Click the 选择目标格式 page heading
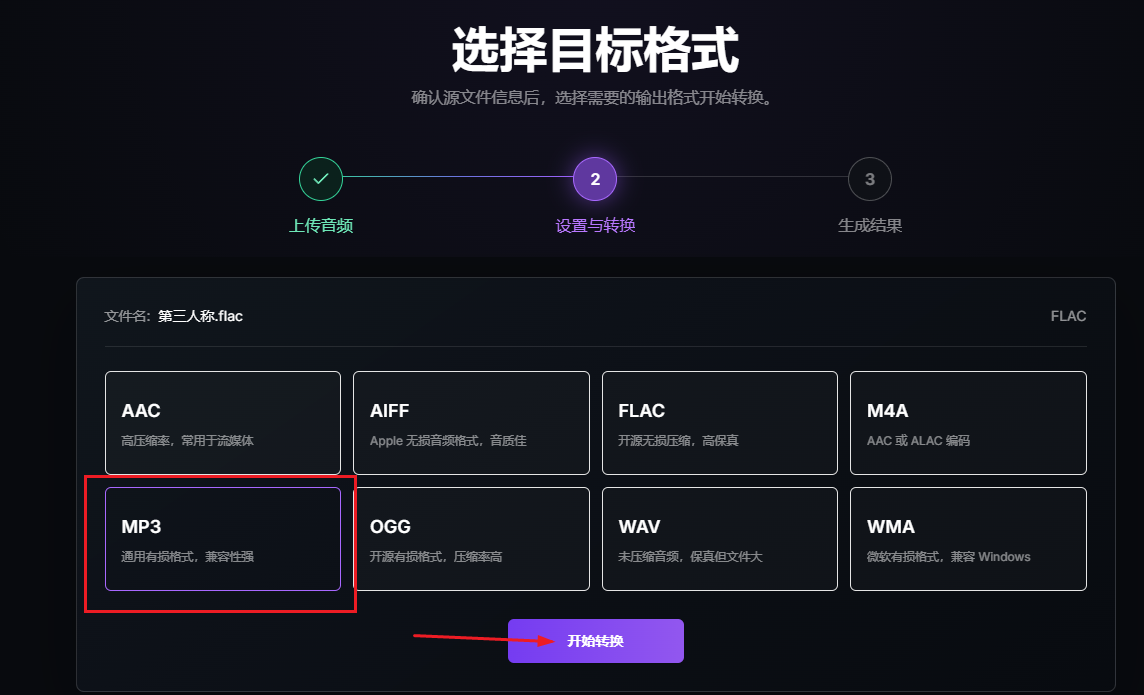This screenshot has height=695, width=1144. (x=595, y=50)
